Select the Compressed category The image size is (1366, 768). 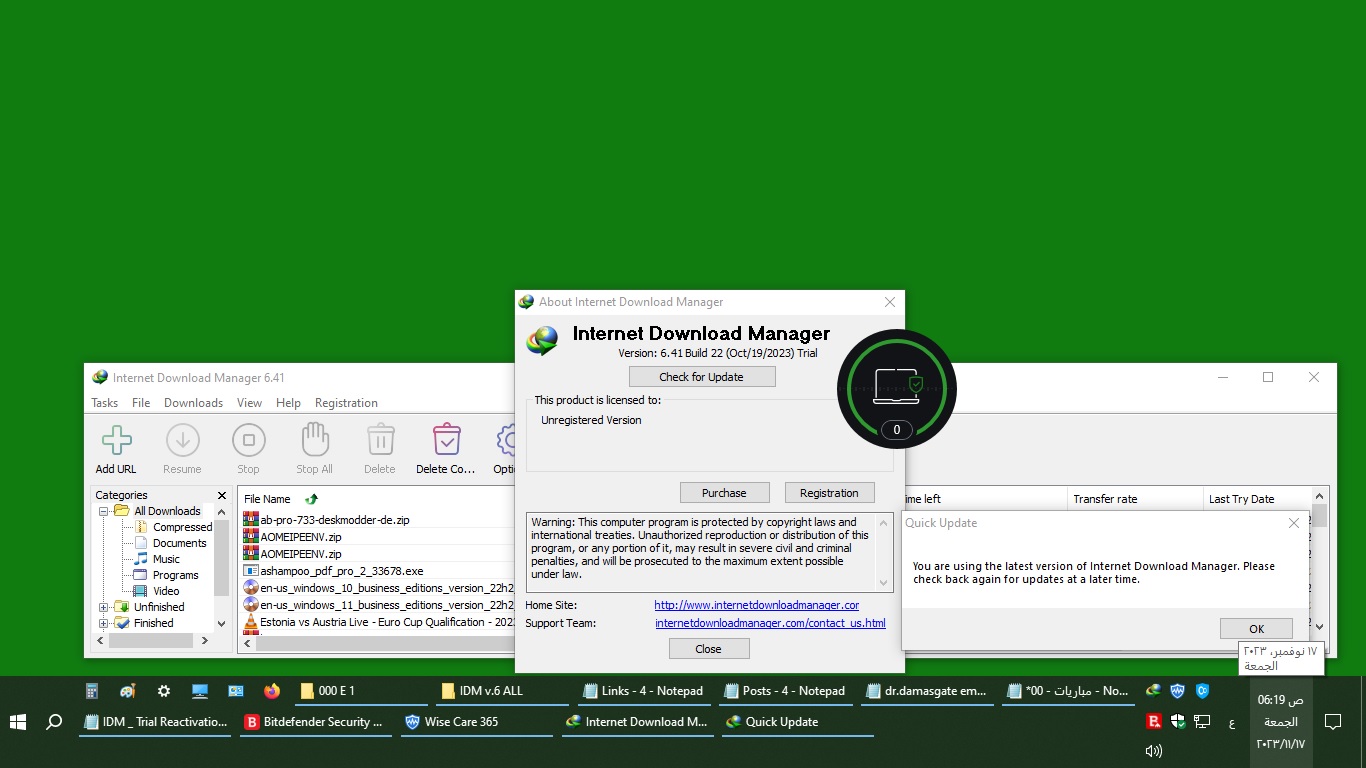pos(182,527)
